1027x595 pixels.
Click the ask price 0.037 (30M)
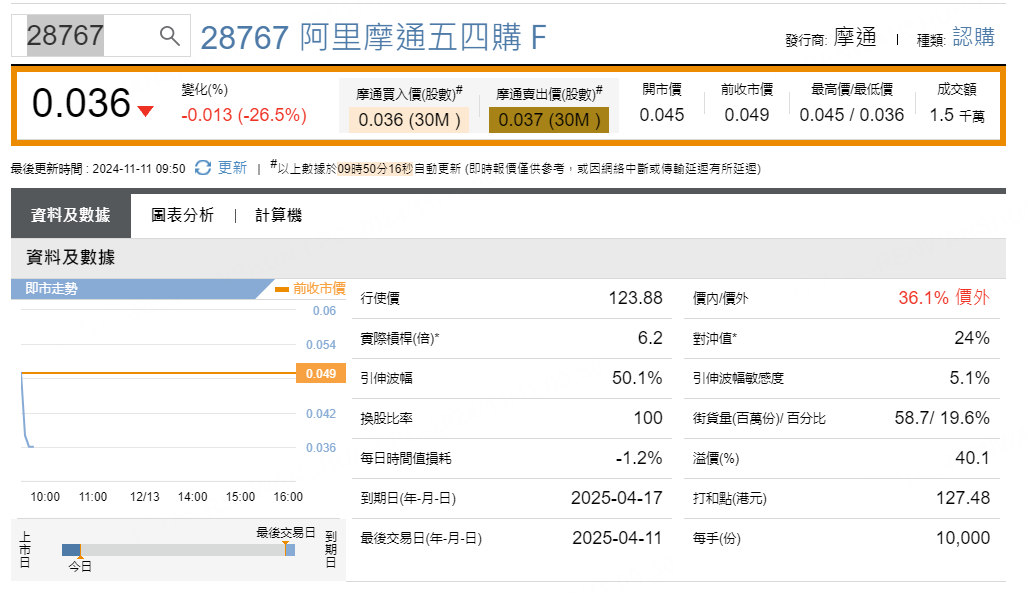[549, 120]
